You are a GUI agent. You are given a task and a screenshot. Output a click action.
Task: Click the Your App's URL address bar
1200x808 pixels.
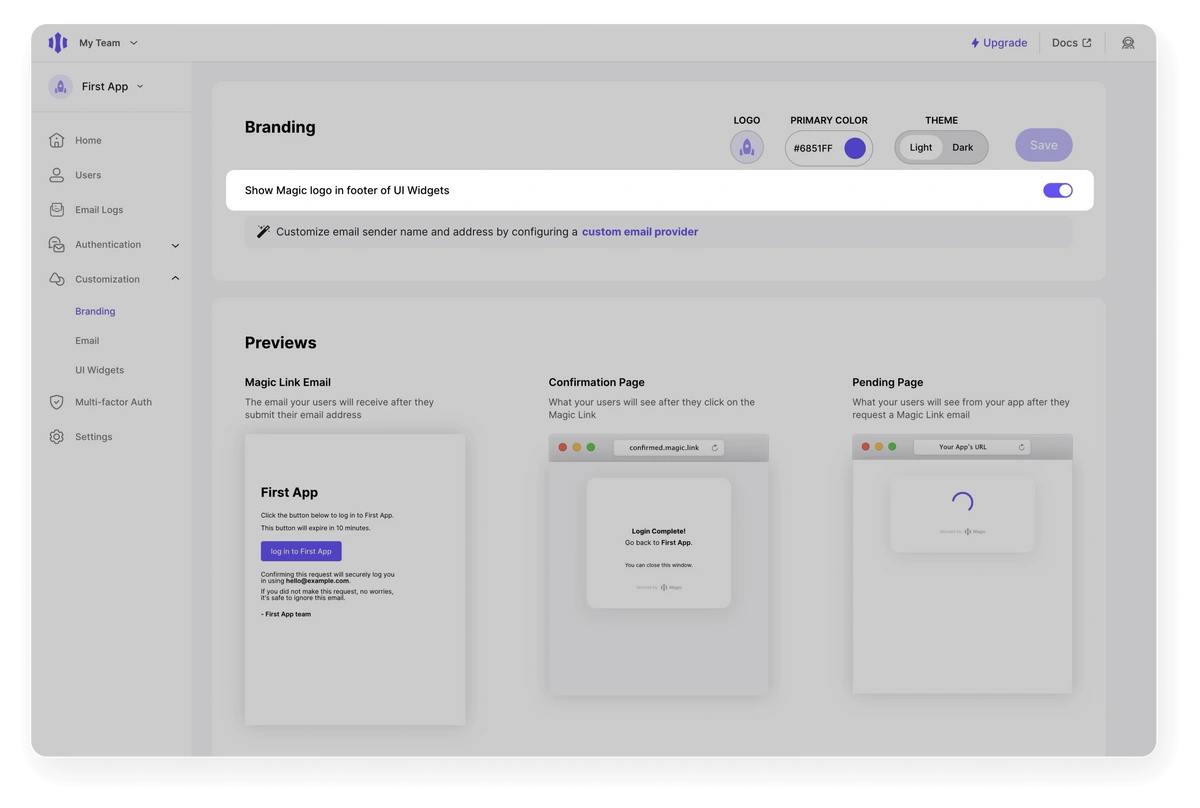972,447
